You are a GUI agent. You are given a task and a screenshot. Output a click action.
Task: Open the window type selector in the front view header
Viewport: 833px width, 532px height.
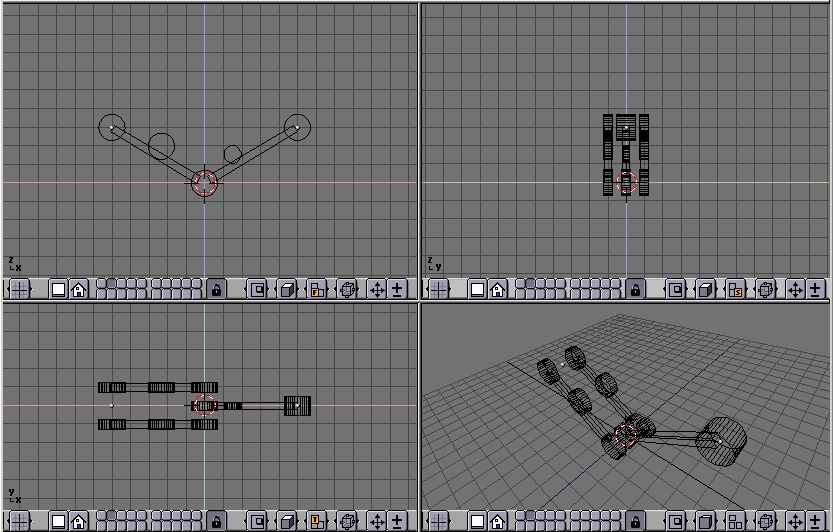coord(19,289)
